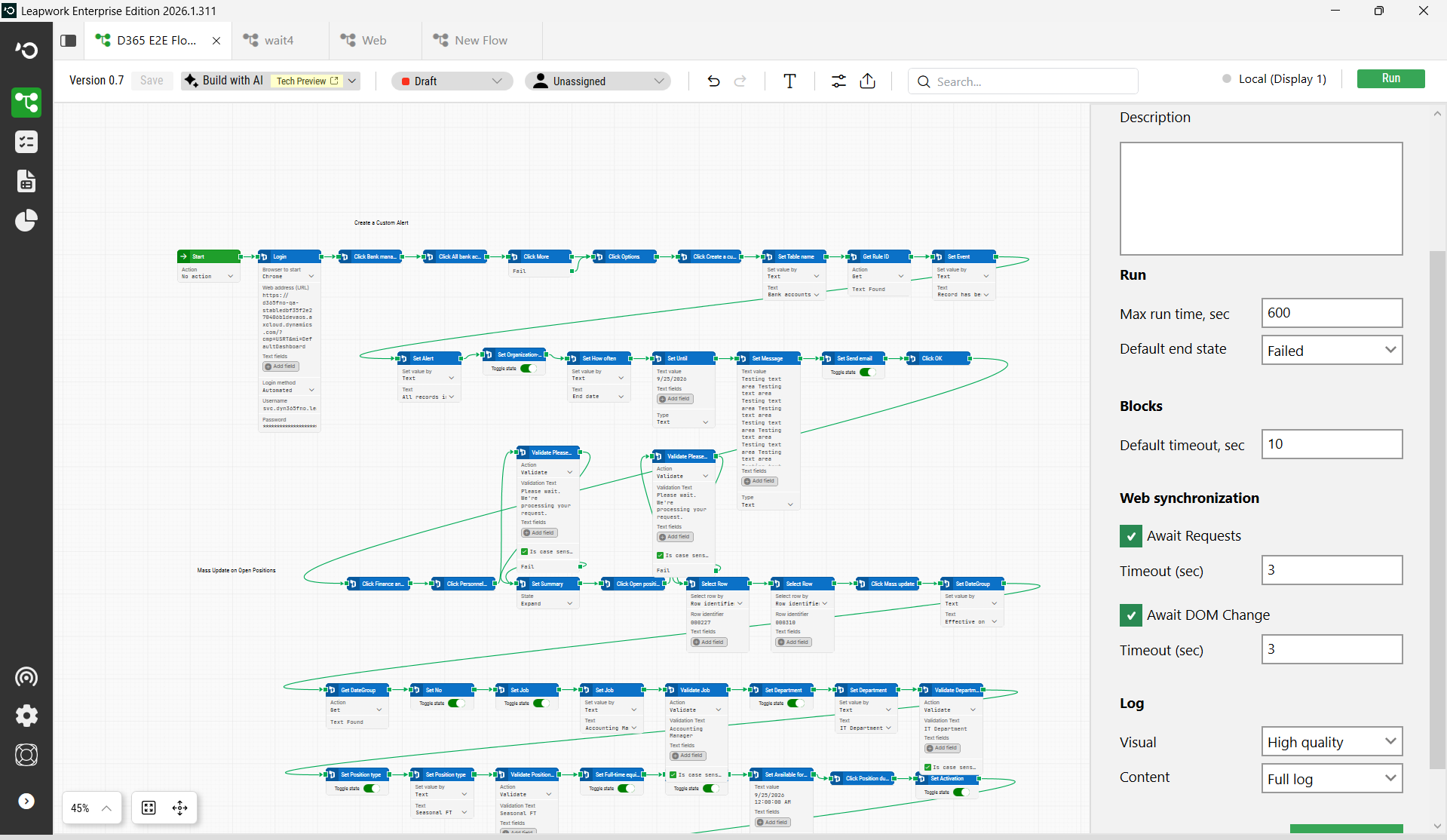Open the Schedules checklist sidebar icon
This screenshot has width=1447, height=840.
pyautogui.click(x=26, y=142)
